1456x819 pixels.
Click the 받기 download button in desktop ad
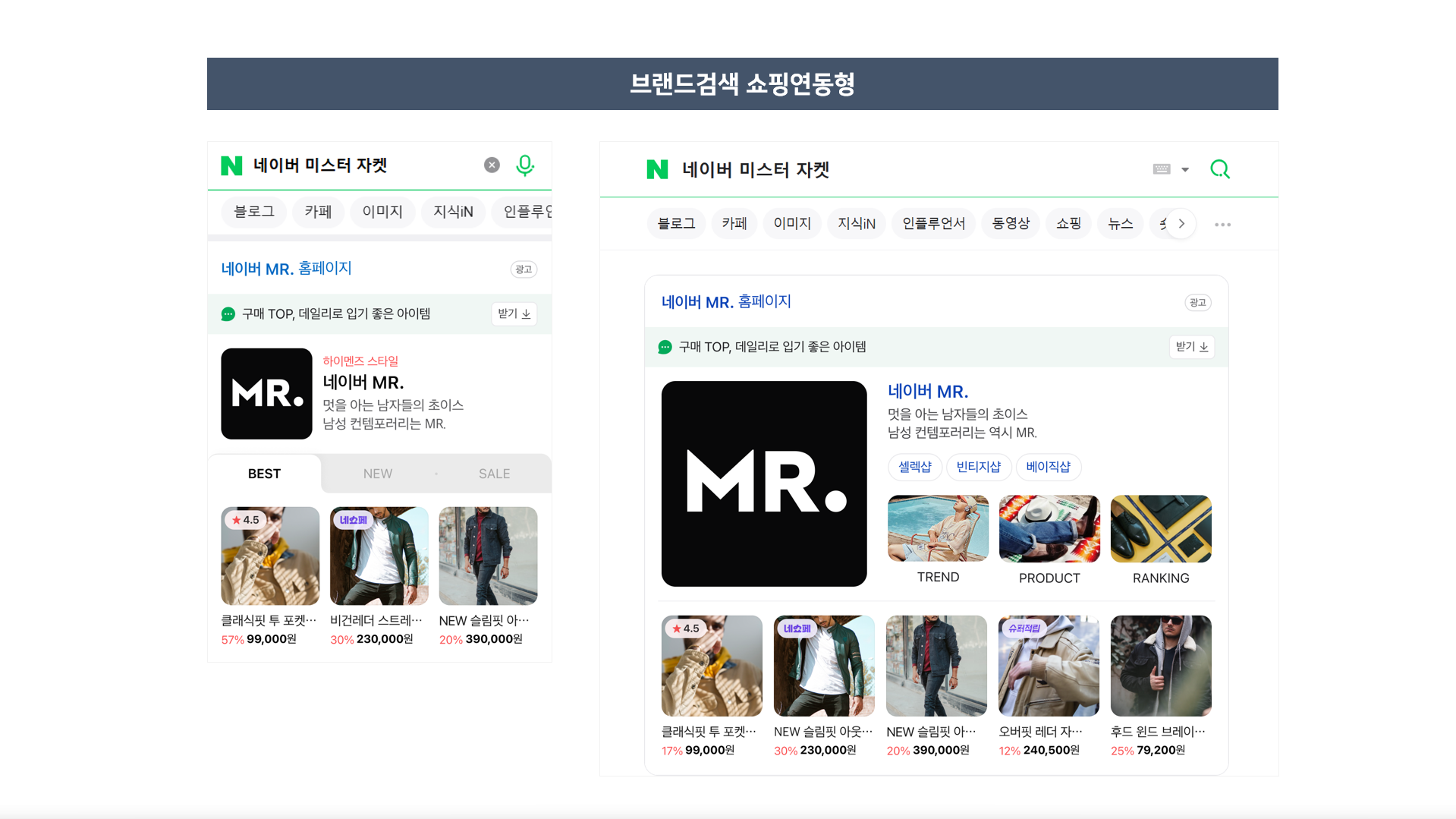(1191, 347)
